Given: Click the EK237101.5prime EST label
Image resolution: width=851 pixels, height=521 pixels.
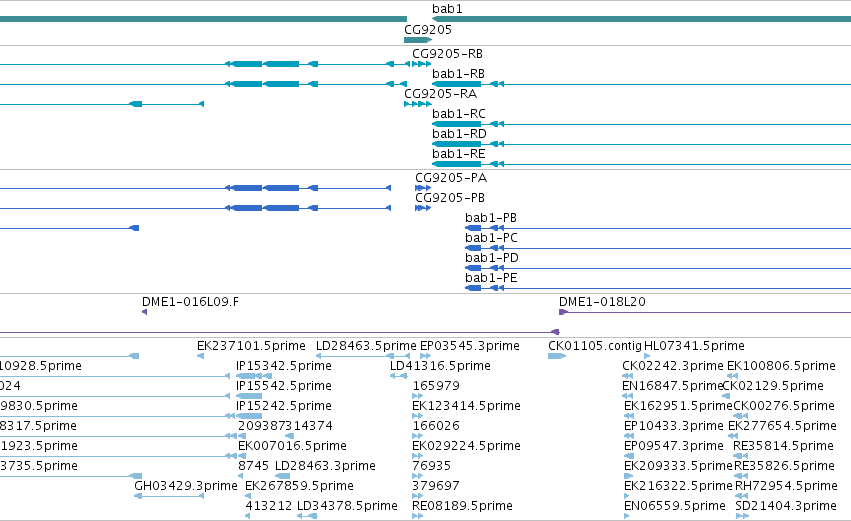Looking at the screenshot, I should (x=251, y=346).
